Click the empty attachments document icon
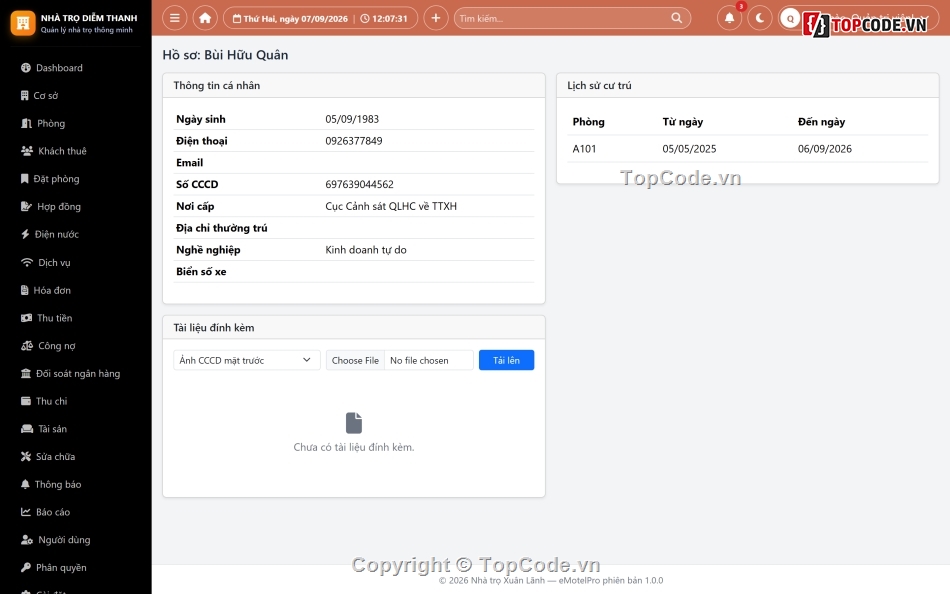 click(354, 423)
